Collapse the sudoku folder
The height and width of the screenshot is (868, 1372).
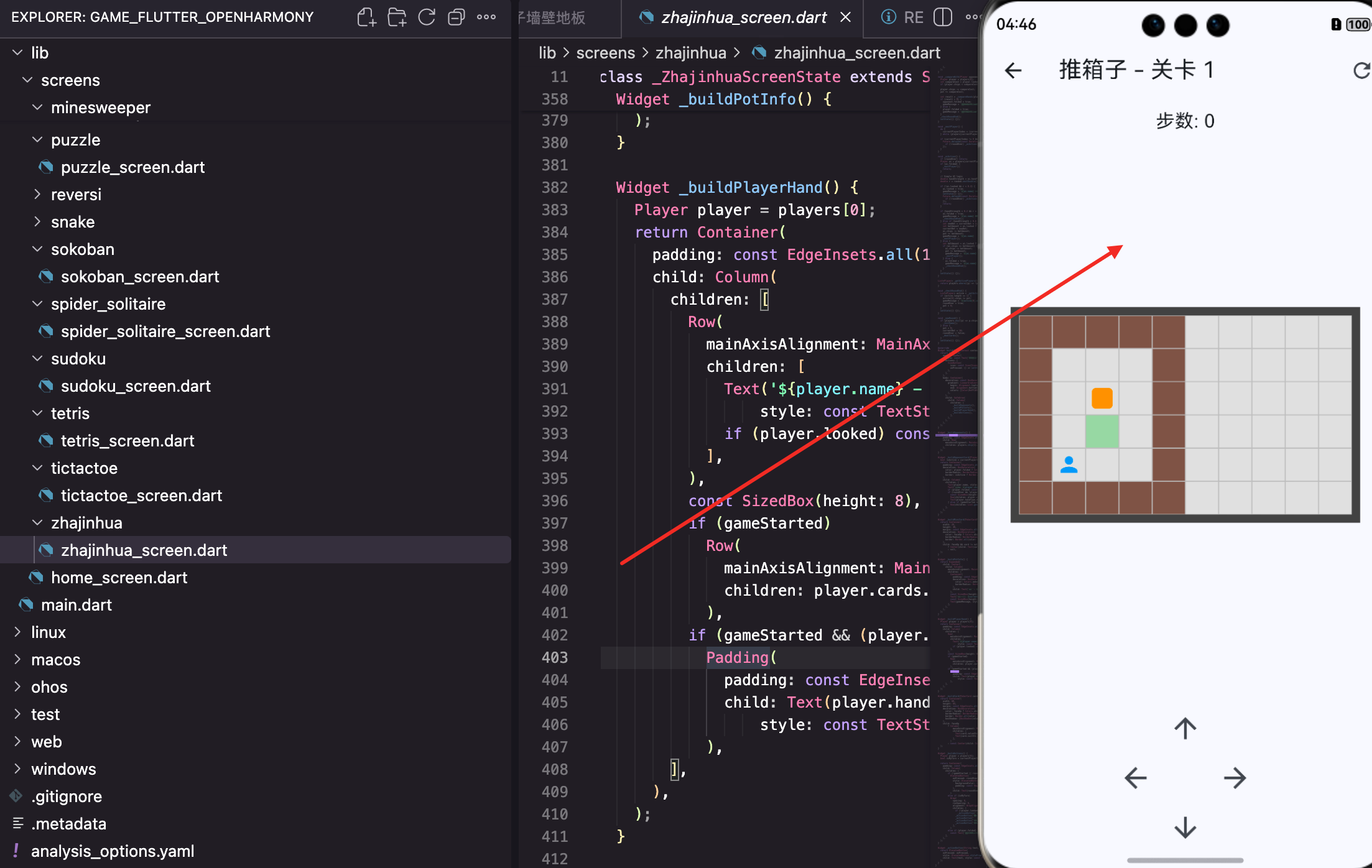(x=37, y=358)
